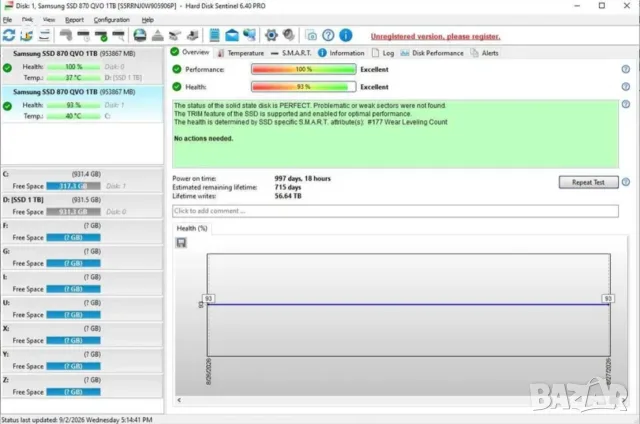
Task: Select the U: drive partition entry
Action: [82, 309]
